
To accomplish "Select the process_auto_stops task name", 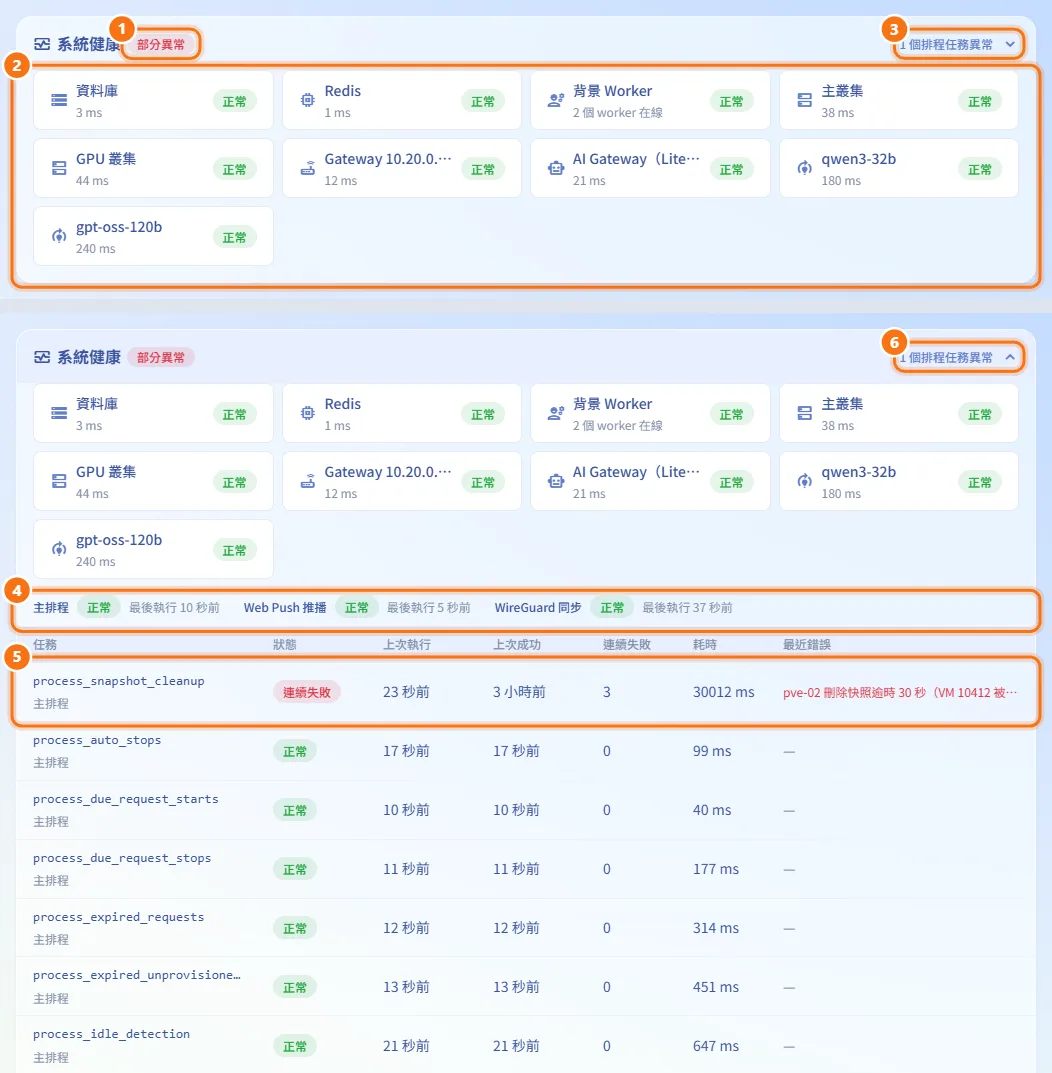I will 97,740.
